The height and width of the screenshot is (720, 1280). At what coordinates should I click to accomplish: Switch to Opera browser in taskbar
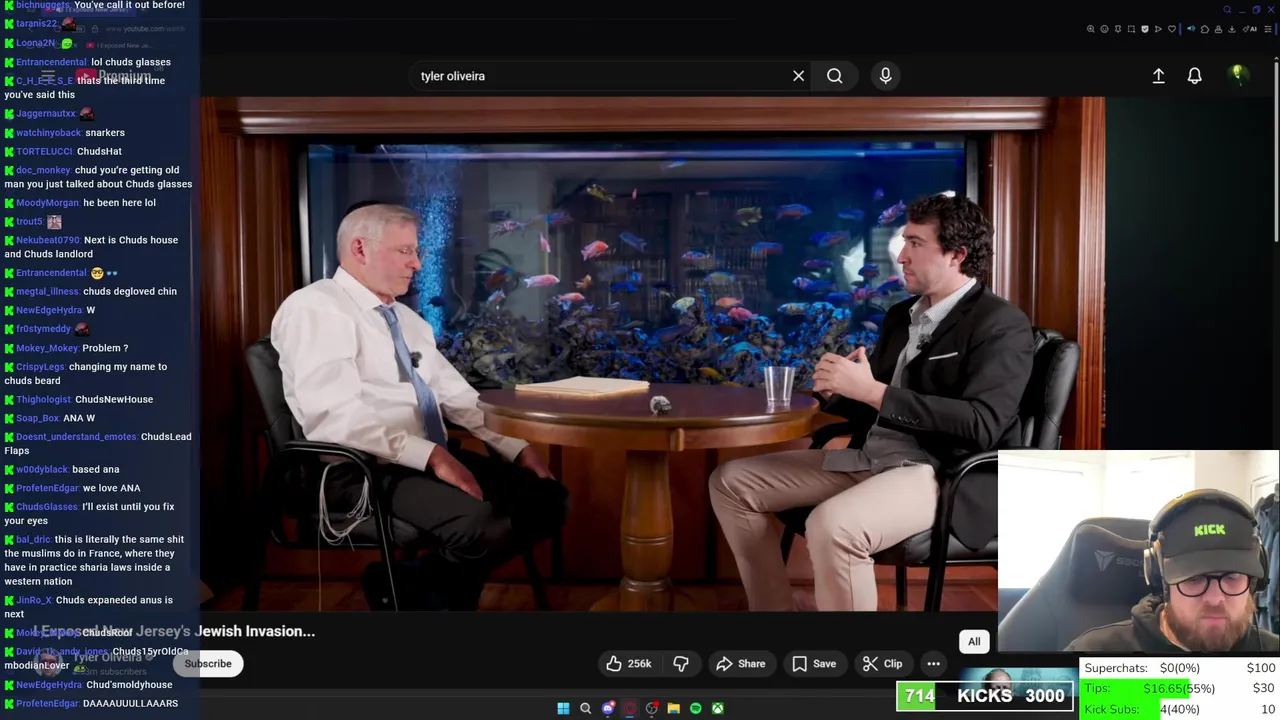pos(630,708)
